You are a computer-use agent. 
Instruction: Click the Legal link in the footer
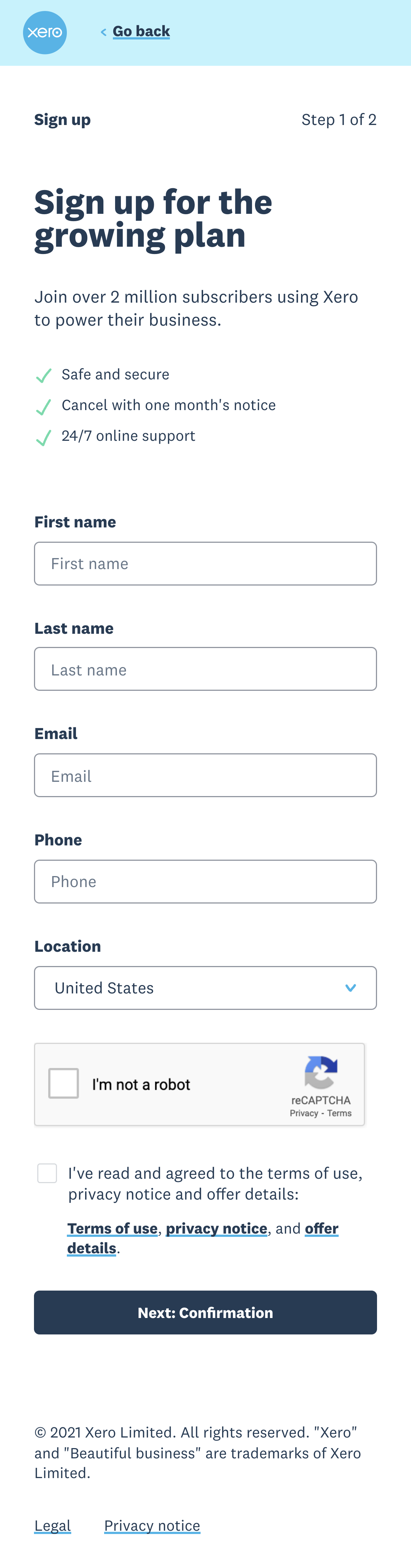[52, 1525]
